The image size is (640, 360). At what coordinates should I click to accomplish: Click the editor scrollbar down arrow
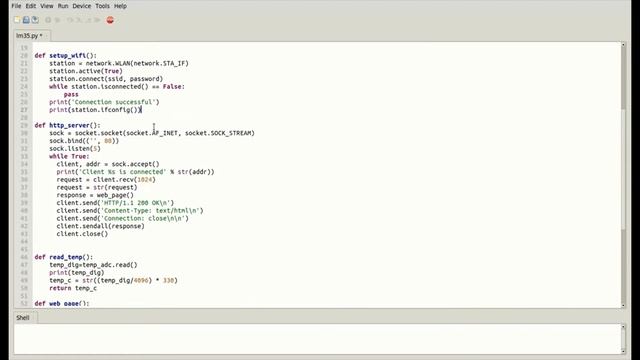point(623,305)
